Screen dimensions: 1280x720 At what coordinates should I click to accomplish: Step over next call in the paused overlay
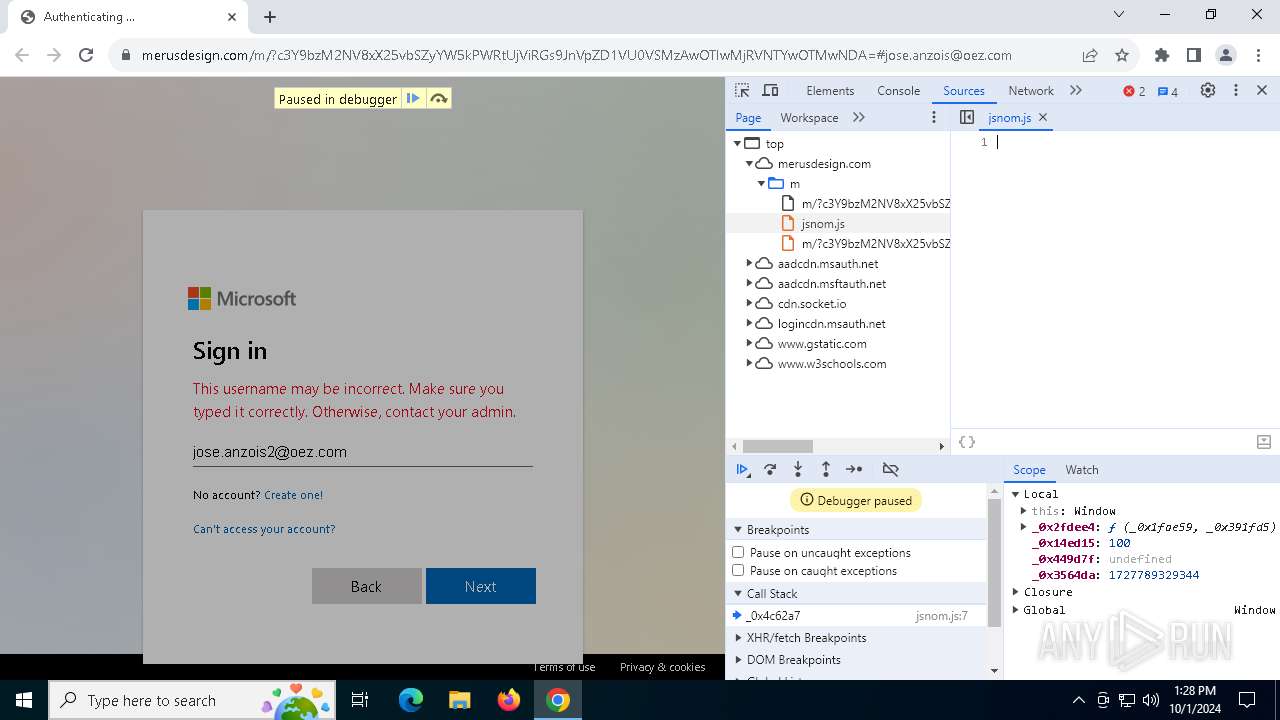coord(438,98)
